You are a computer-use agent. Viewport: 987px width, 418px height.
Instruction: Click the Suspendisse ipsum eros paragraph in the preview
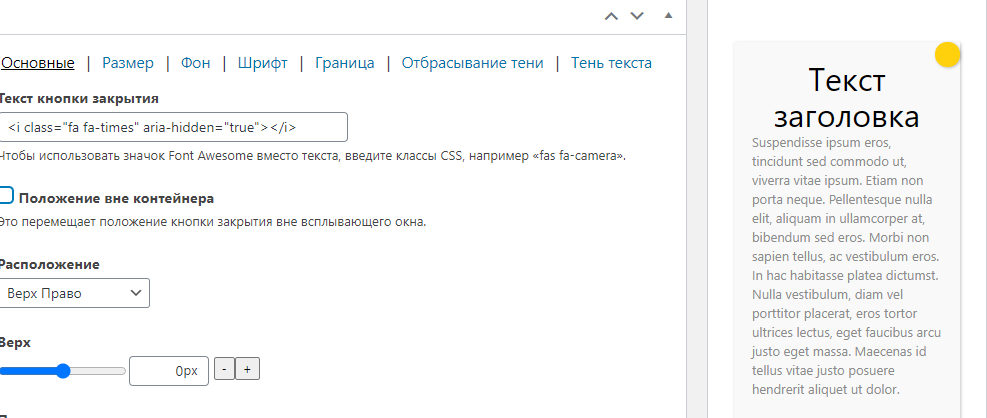pos(847,265)
